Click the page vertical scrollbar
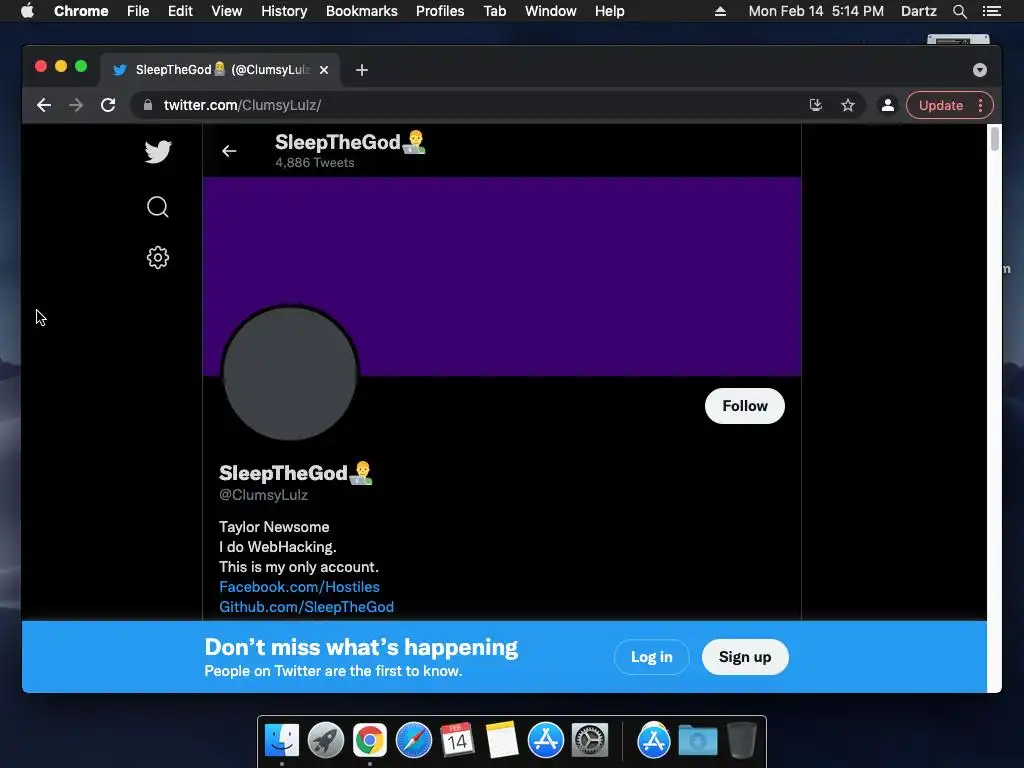 pyautogui.click(x=994, y=140)
